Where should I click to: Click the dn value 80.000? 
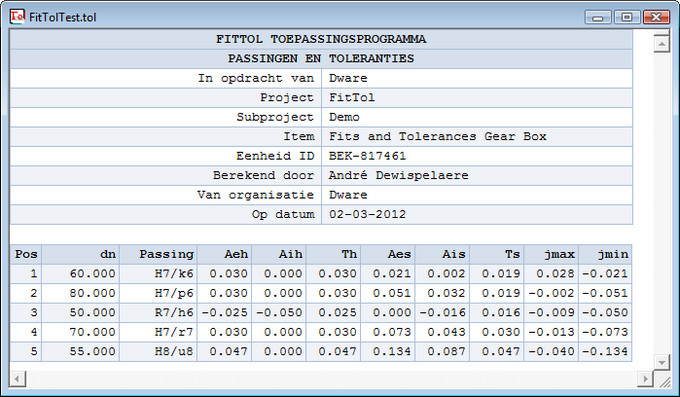click(x=80, y=293)
